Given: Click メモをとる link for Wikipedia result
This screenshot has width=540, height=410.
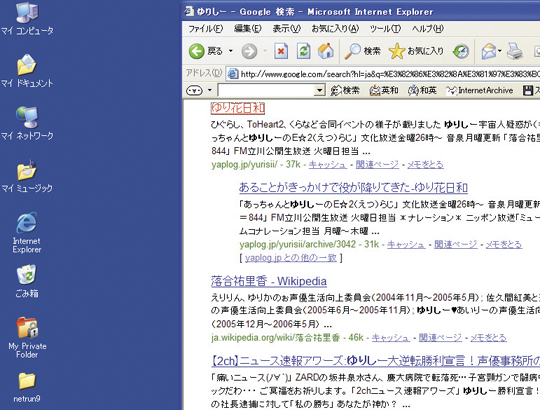Looking at the screenshot, I should pyautogui.click(x=488, y=338).
